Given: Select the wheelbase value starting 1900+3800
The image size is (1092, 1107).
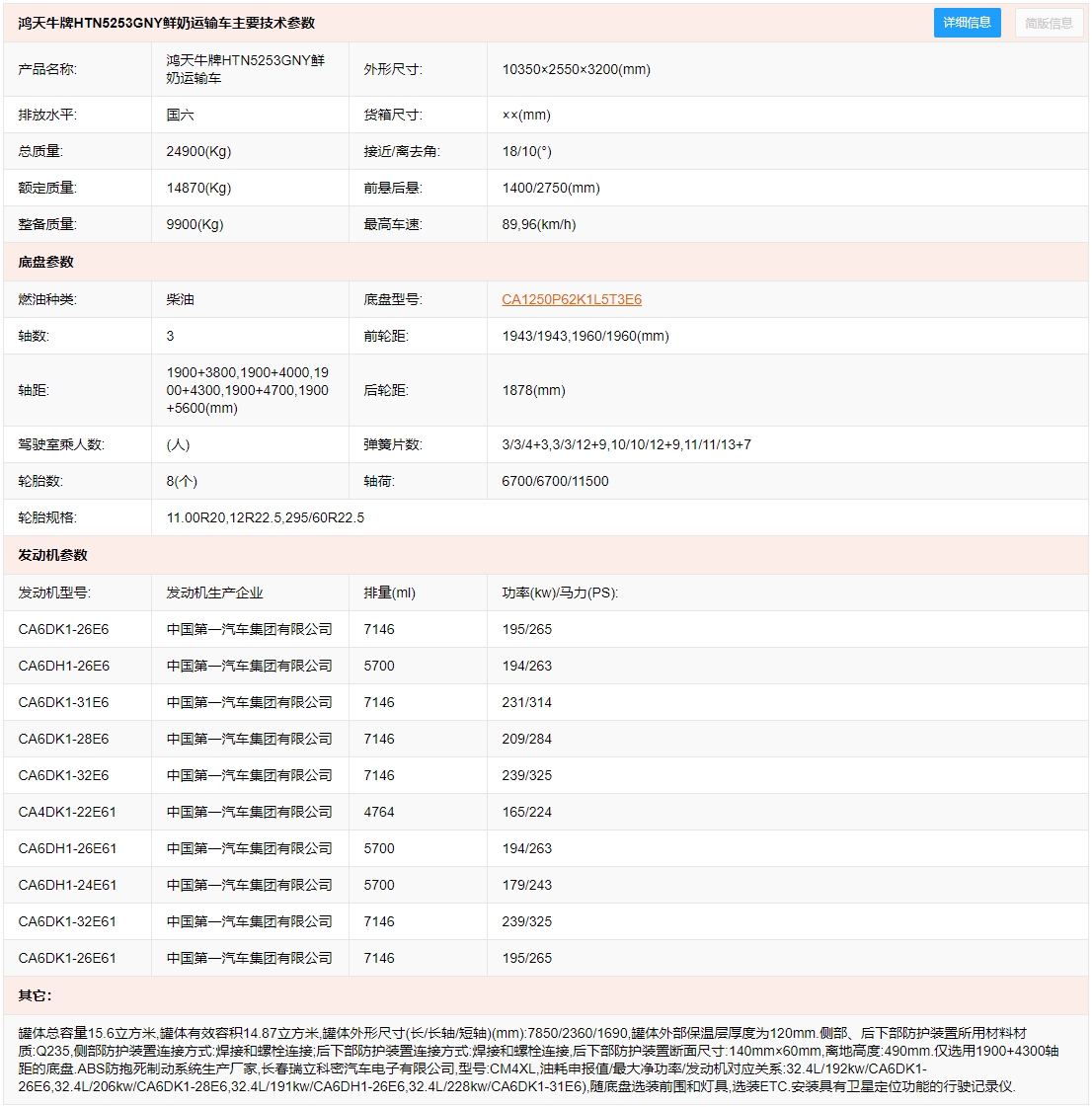Looking at the screenshot, I should 248,390.
